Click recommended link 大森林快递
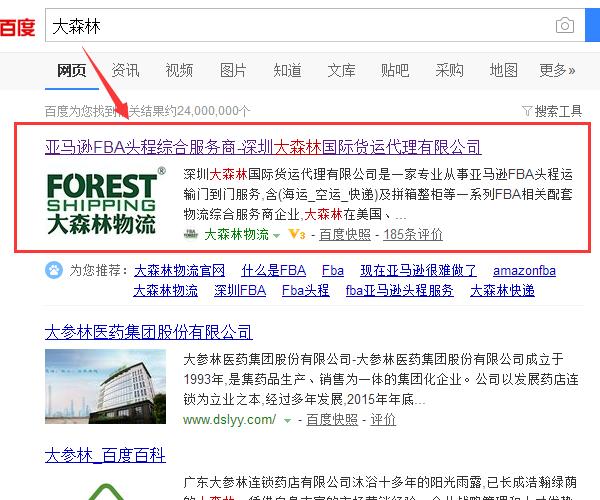The width and height of the screenshot is (600, 500). coord(502,290)
